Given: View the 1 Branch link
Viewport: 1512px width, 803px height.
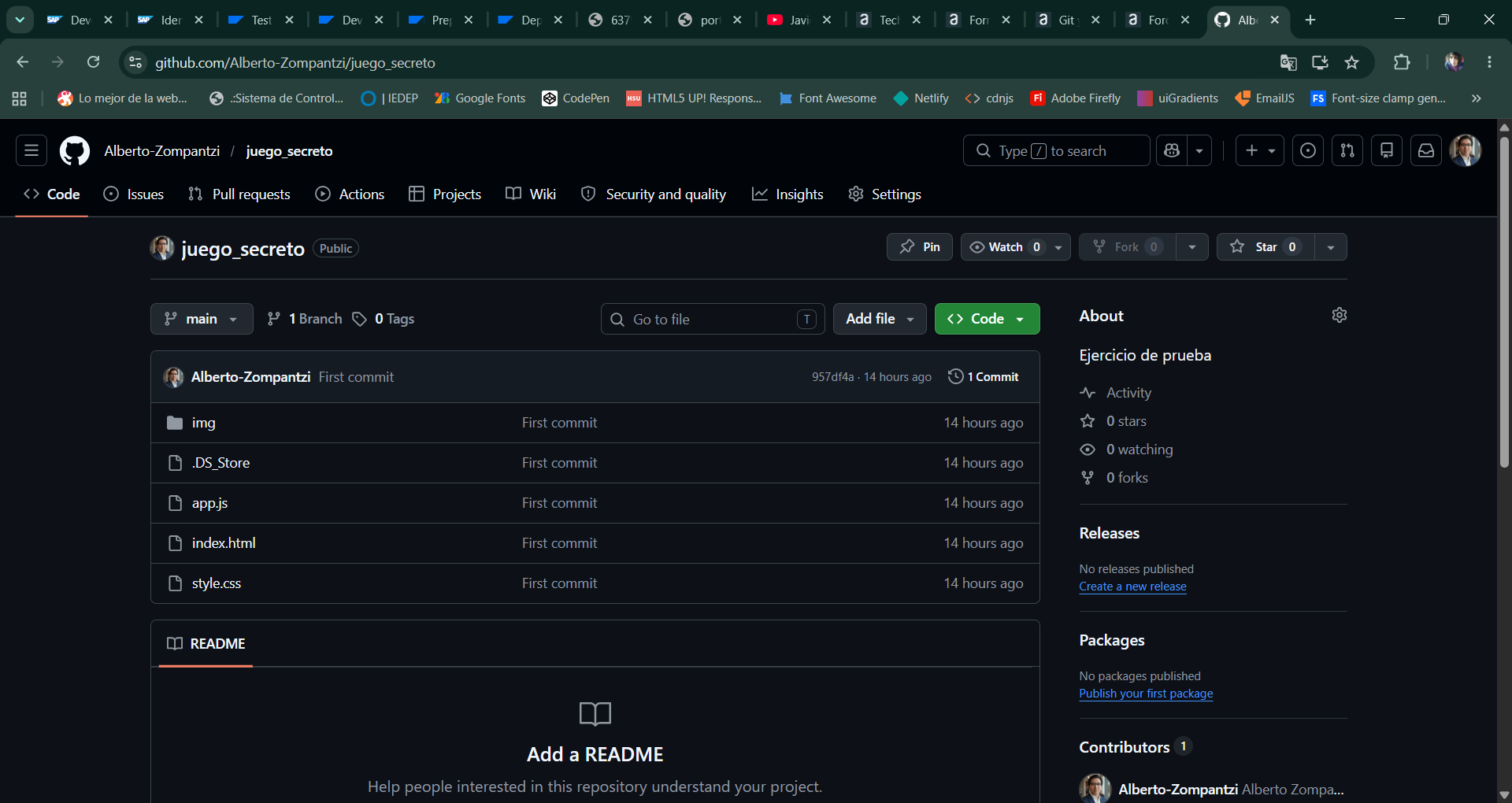Looking at the screenshot, I should coord(305,319).
